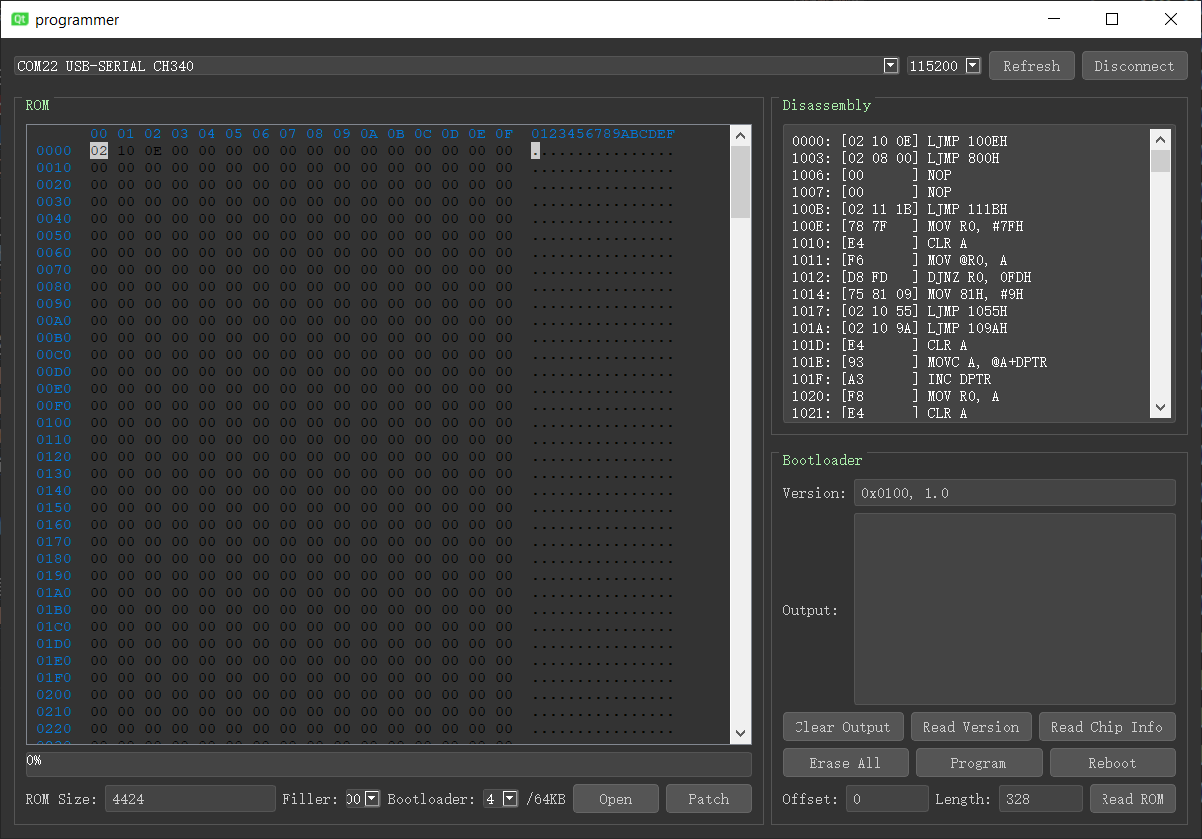Click the Reboot button
Screen dimensions: 1202x839
pyautogui.click(x=1112, y=763)
